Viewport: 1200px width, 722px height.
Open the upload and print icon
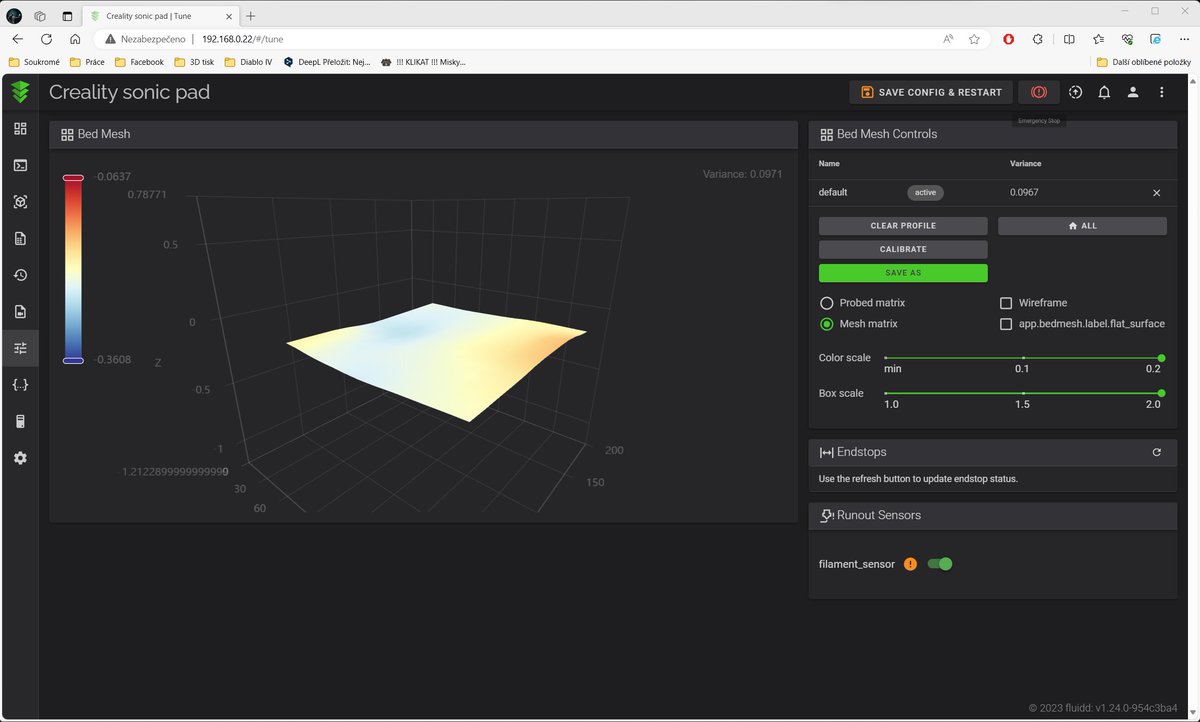click(x=1075, y=92)
